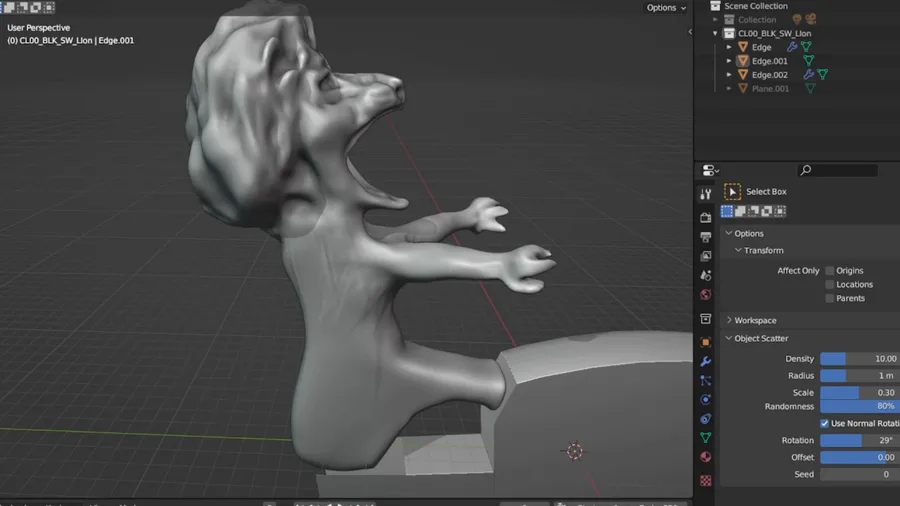This screenshot has height=506, width=900.
Task: Expand the Plane.001 object row
Action: (x=729, y=88)
